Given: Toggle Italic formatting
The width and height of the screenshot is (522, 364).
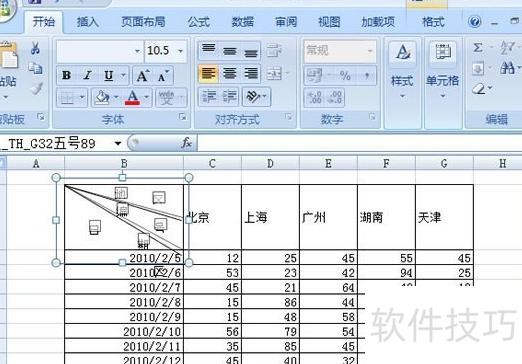Looking at the screenshot, I should [x=87, y=75].
